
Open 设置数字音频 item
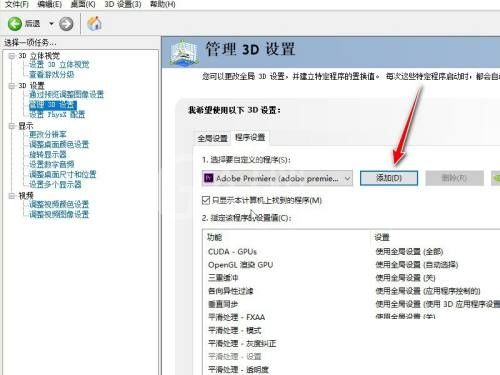(x=52, y=164)
